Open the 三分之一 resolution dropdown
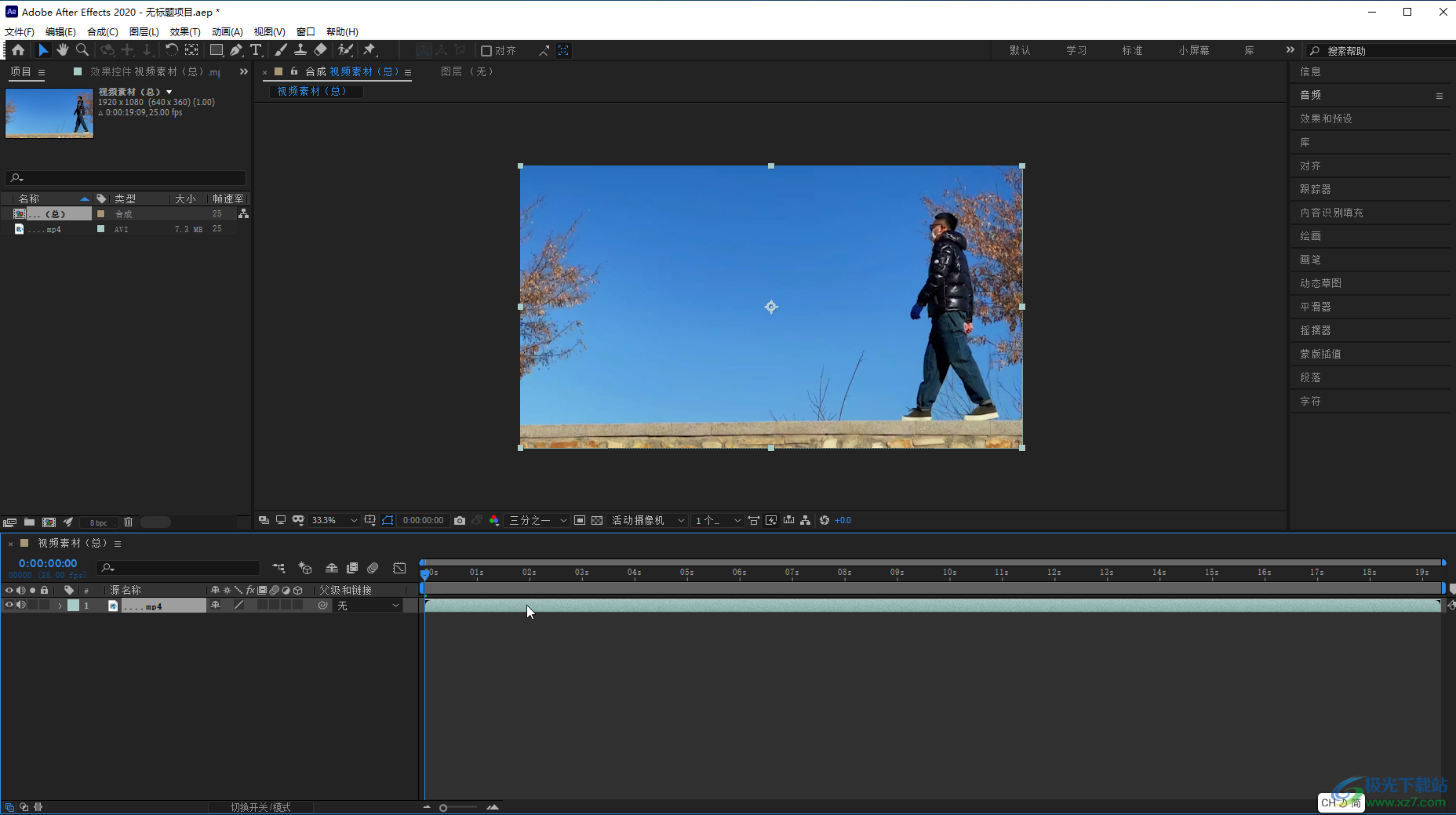Viewport: 1456px width, 815px height. tap(538, 521)
